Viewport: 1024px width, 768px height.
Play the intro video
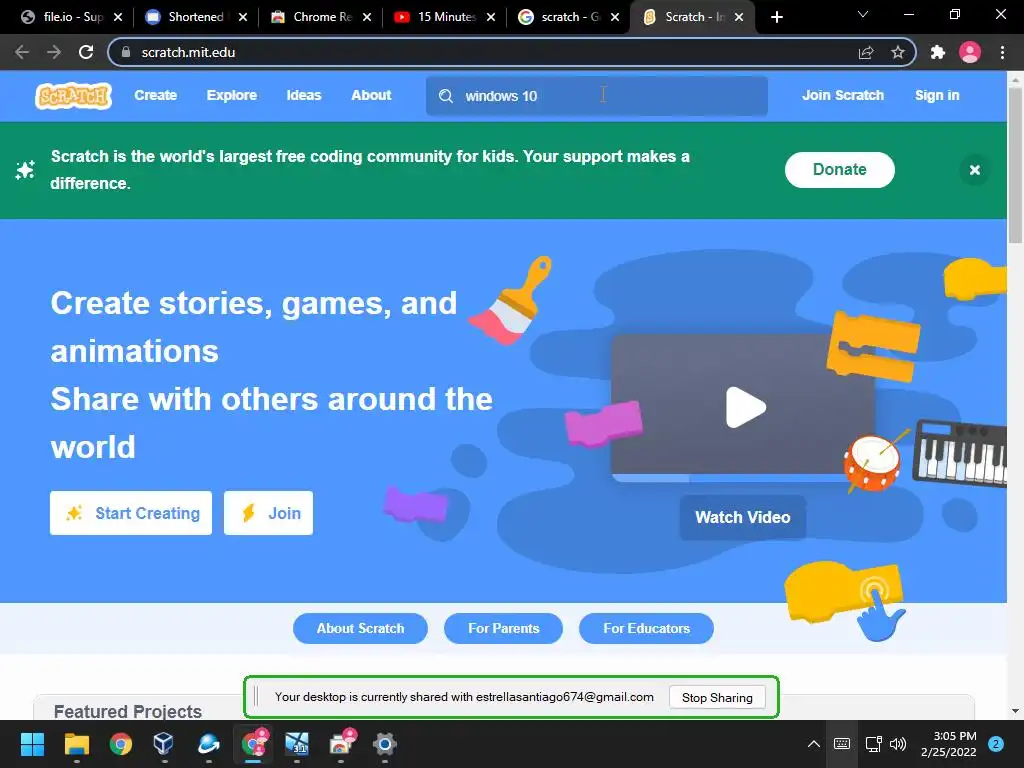coord(745,408)
